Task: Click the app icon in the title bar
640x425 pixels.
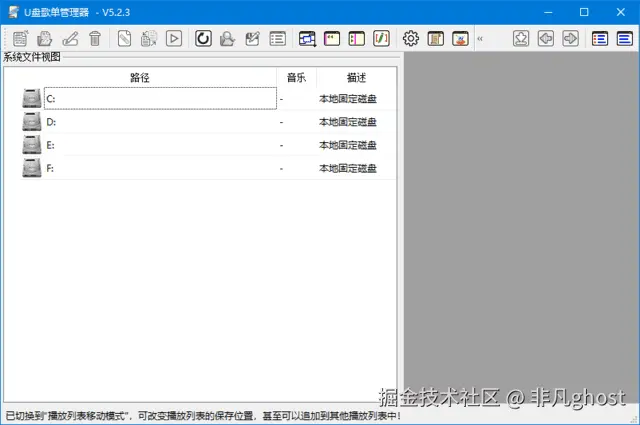Action: click(x=14, y=12)
